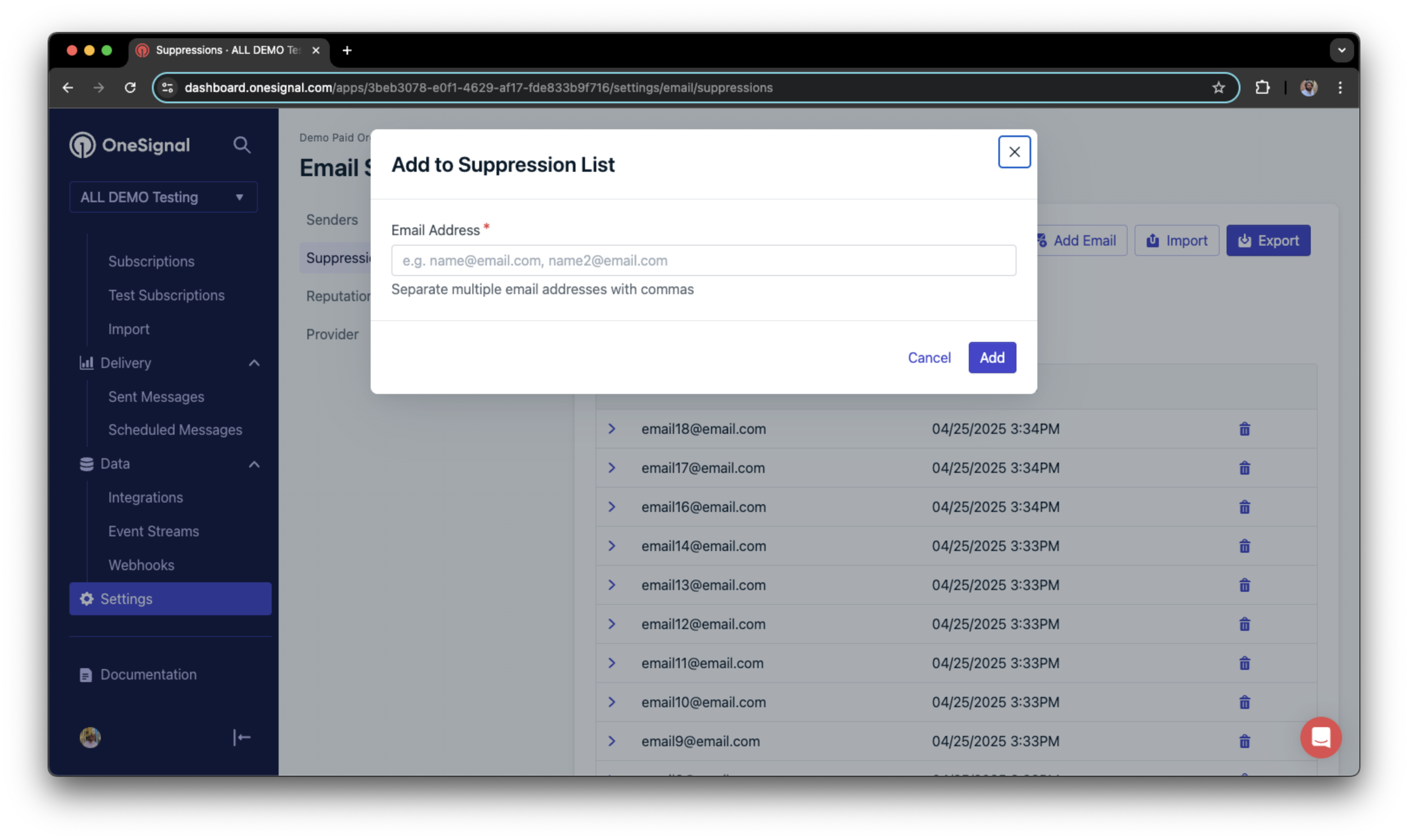The image size is (1408, 840).
Task: Expand the email12@email.com row
Action: [612, 624]
